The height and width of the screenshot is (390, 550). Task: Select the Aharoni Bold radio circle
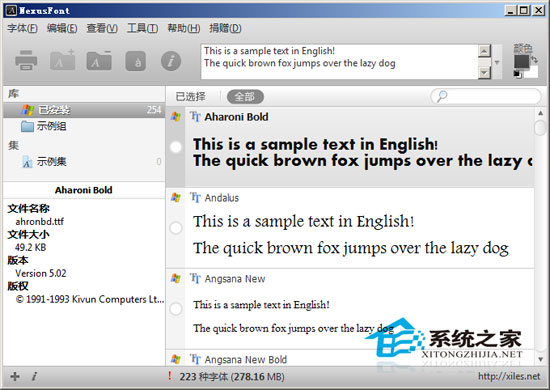176,147
